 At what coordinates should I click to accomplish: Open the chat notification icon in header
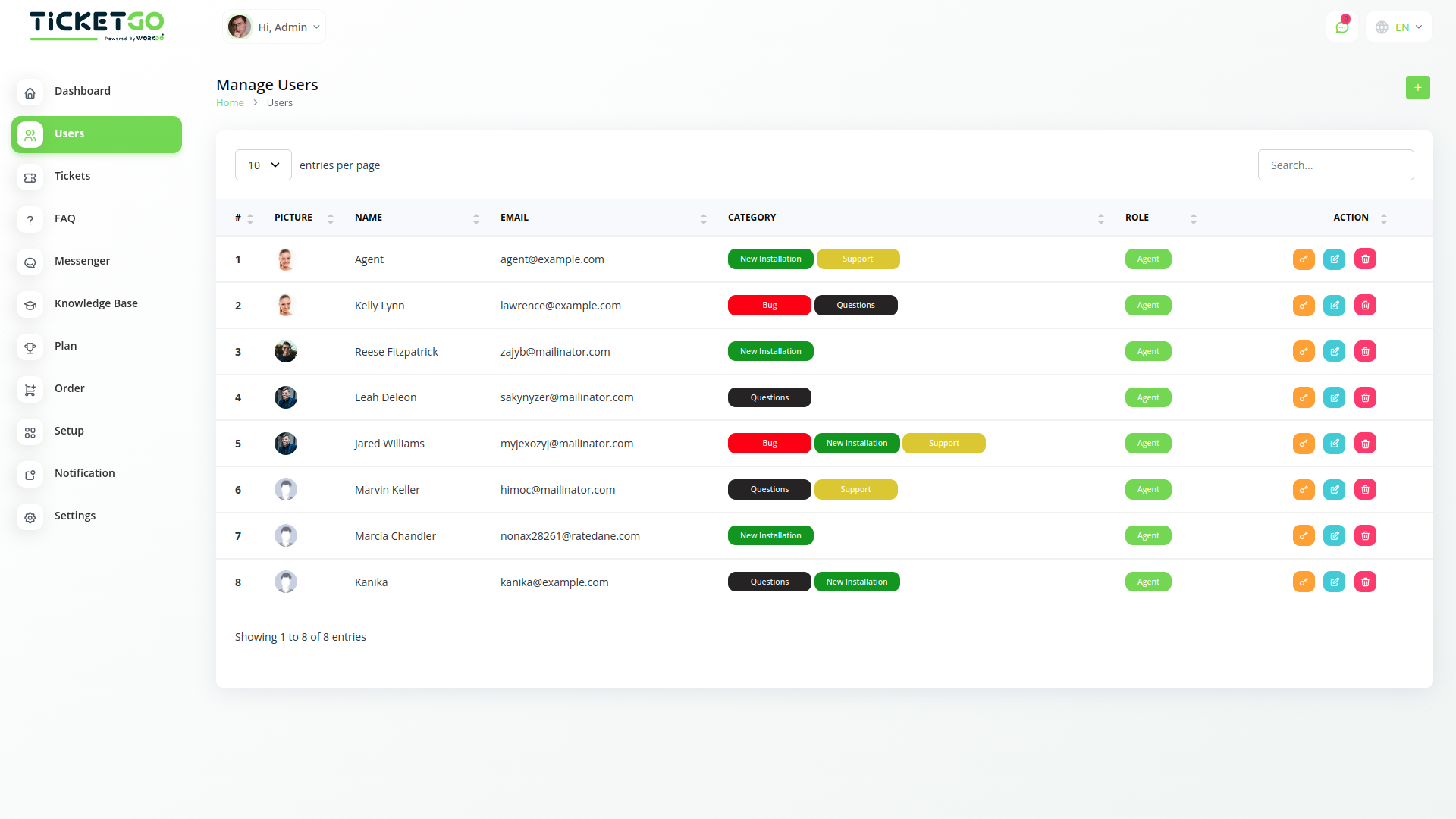click(x=1341, y=27)
